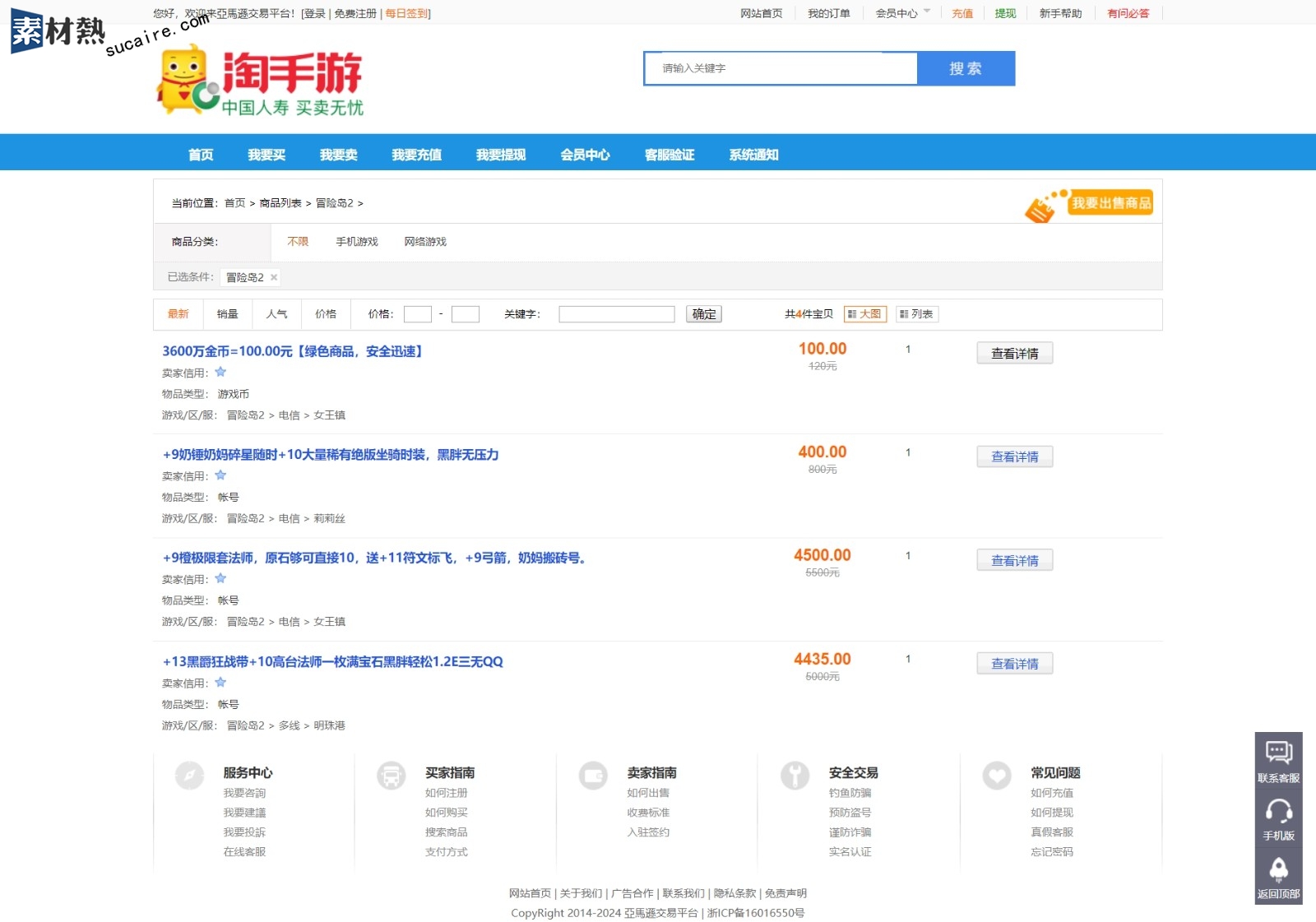Sort listings by 销量
1316x922 pixels.
pyautogui.click(x=228, y=314)
